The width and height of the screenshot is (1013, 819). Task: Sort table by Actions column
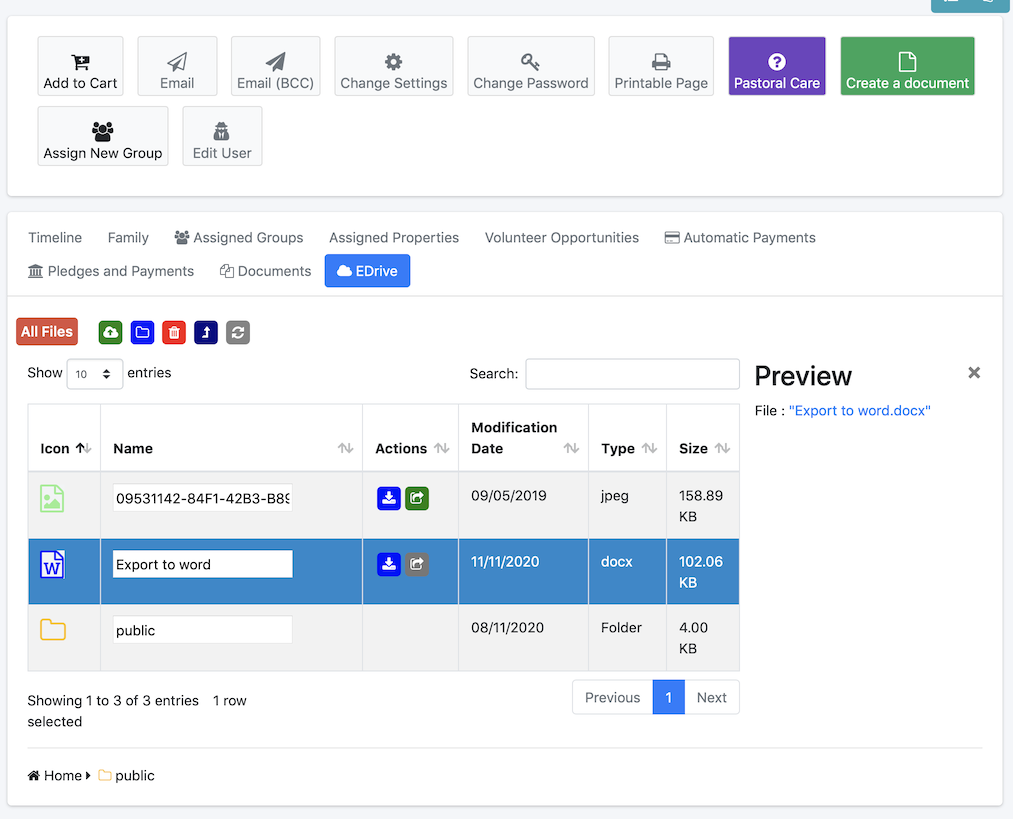[411, 438]
